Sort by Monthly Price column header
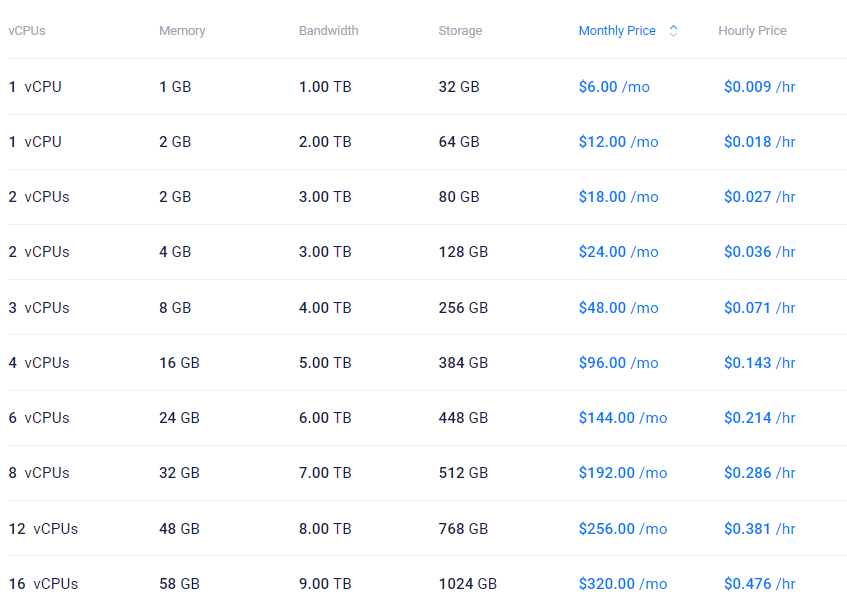 click(x=617, y=31)
